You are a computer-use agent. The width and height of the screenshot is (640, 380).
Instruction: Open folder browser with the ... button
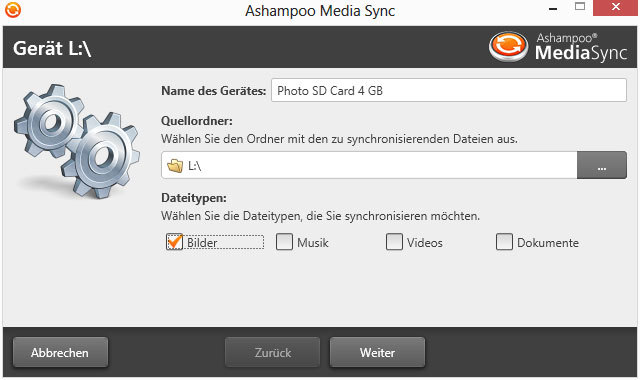[x=602, y=165]
